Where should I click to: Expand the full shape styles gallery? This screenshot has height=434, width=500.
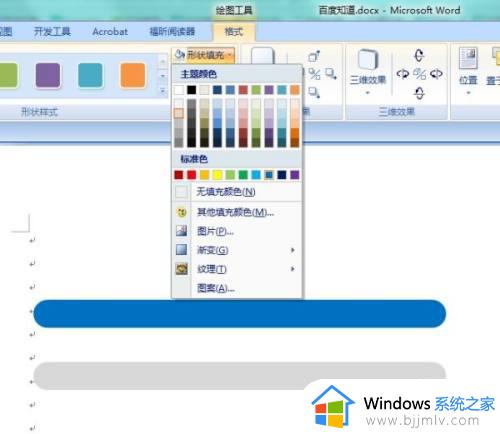[x=163, y=91]
